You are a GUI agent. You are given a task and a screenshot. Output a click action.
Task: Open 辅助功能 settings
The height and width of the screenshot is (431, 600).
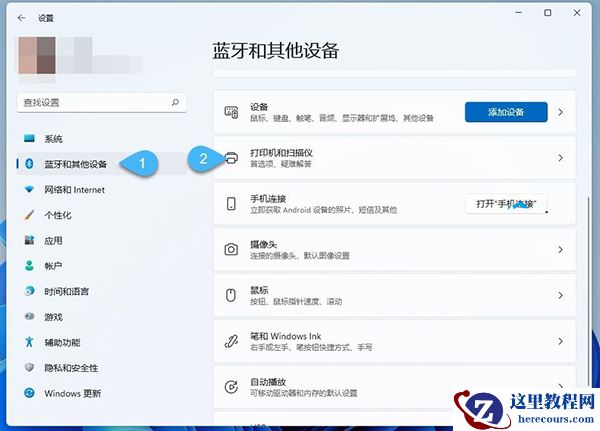(62, 342)
